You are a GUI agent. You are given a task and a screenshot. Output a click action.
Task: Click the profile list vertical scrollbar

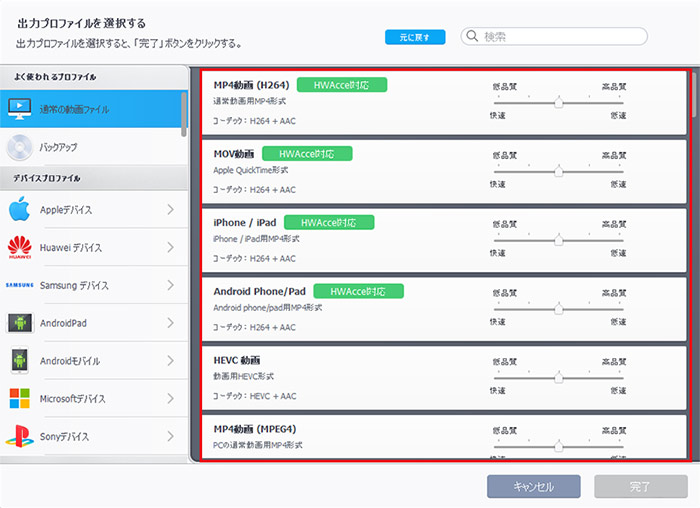695,95
